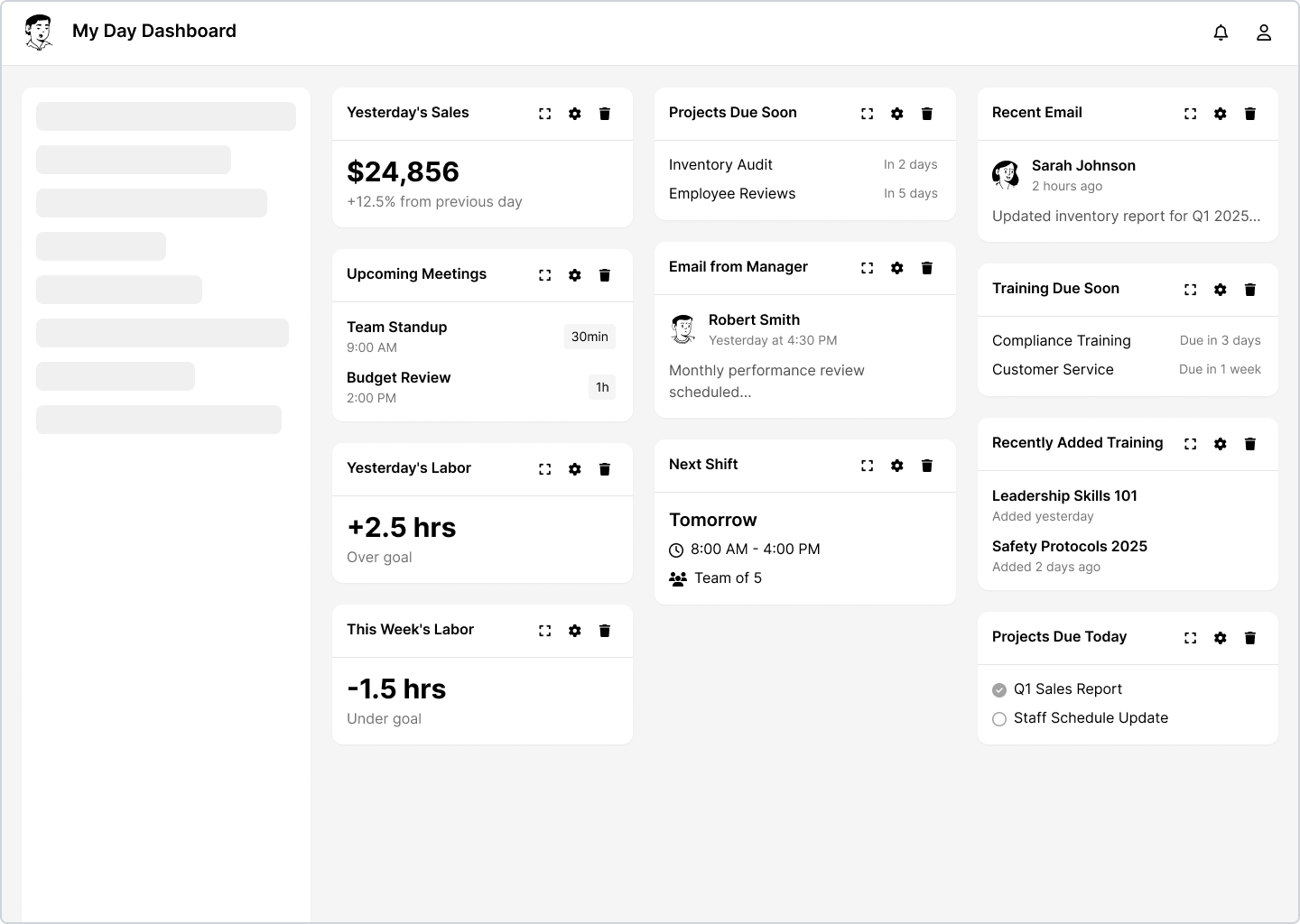Open settings for Projects Due Today
1300x924 pixels.
click(1221, 638)
